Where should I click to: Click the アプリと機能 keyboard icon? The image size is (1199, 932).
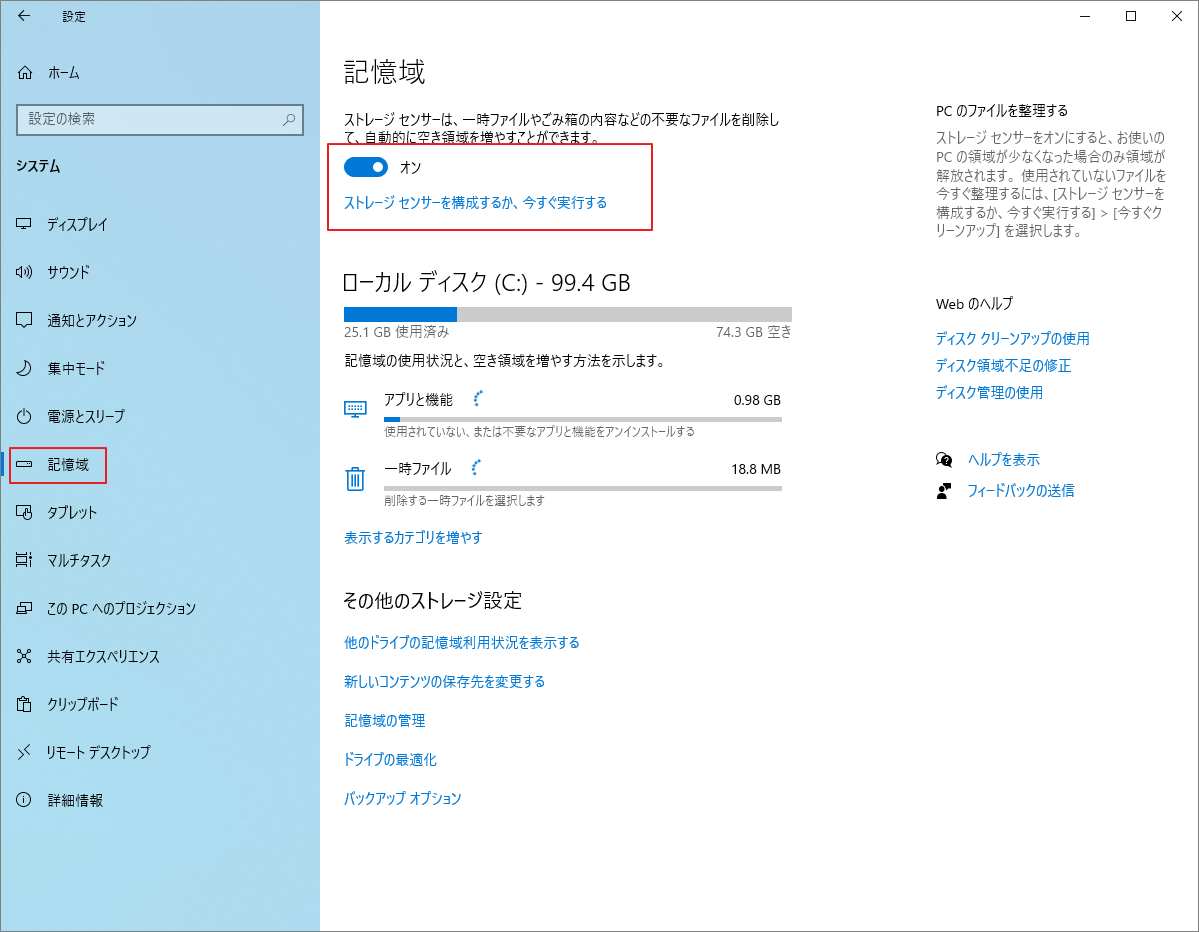coord(355,409)
